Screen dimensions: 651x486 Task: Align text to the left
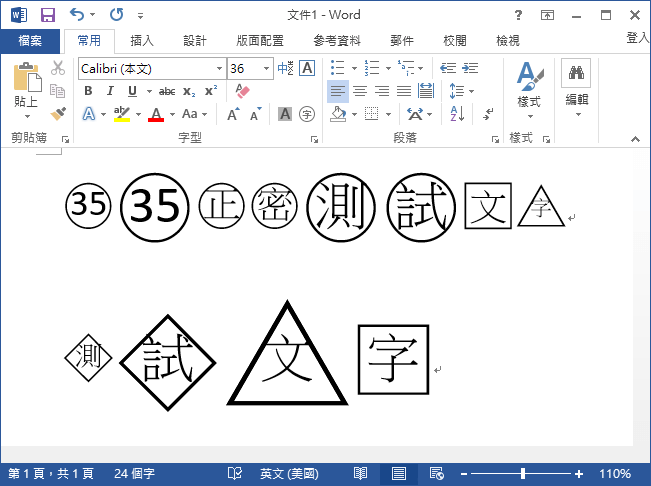click(338, 91)
